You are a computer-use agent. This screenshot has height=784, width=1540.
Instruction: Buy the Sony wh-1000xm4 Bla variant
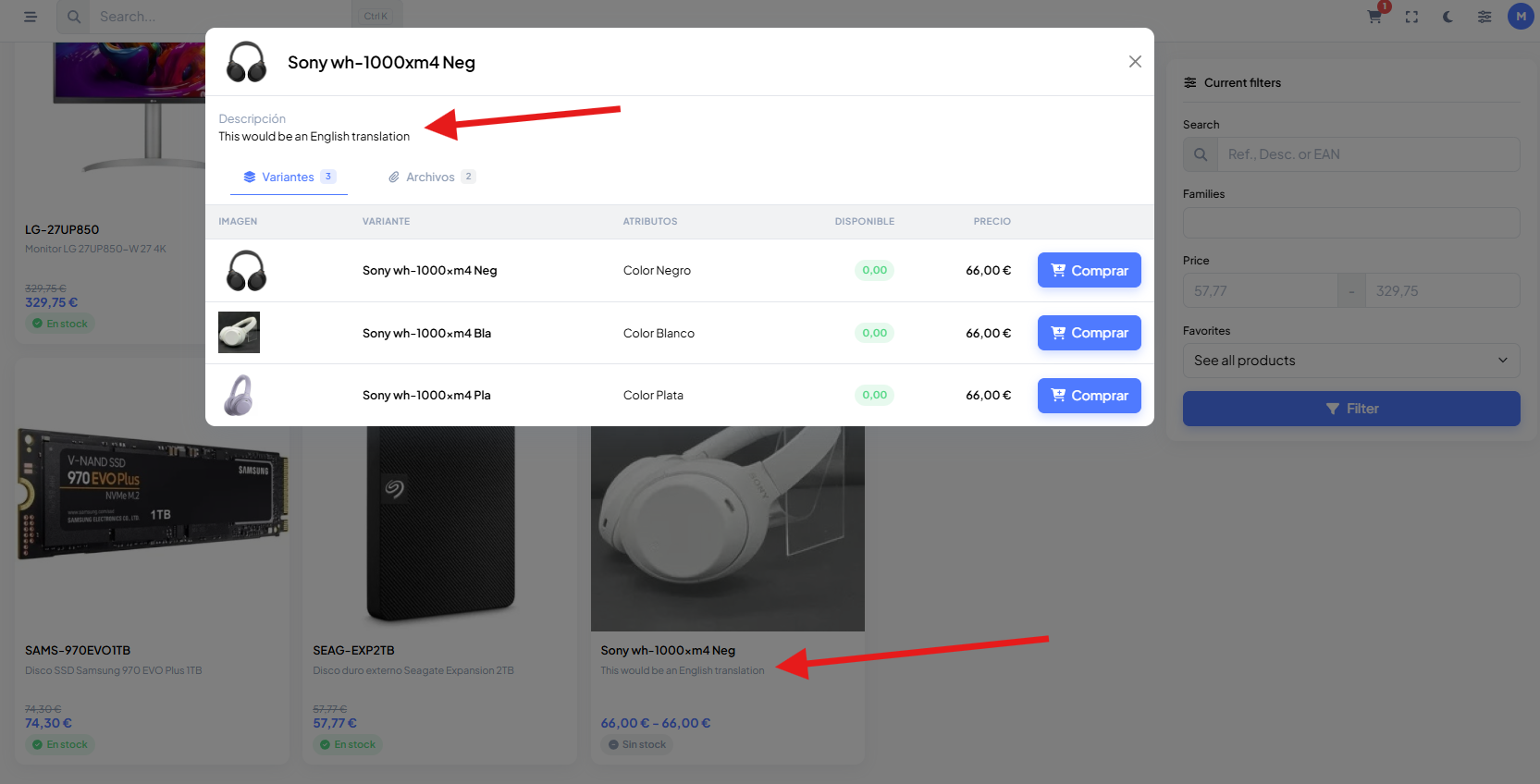pyautogui.click(x=1090, y=333)
